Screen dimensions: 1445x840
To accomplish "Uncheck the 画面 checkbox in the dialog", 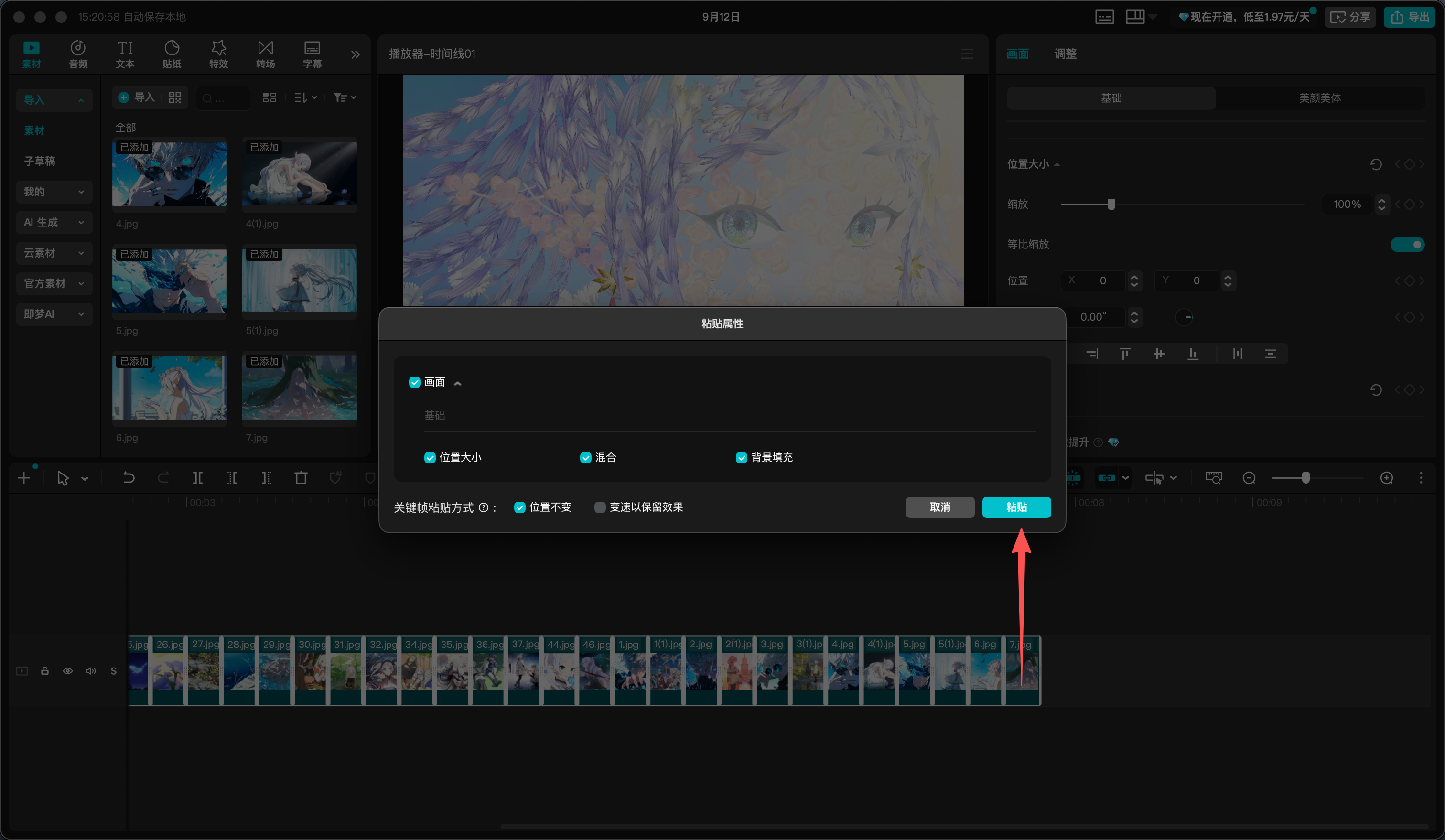I will 415,382.
